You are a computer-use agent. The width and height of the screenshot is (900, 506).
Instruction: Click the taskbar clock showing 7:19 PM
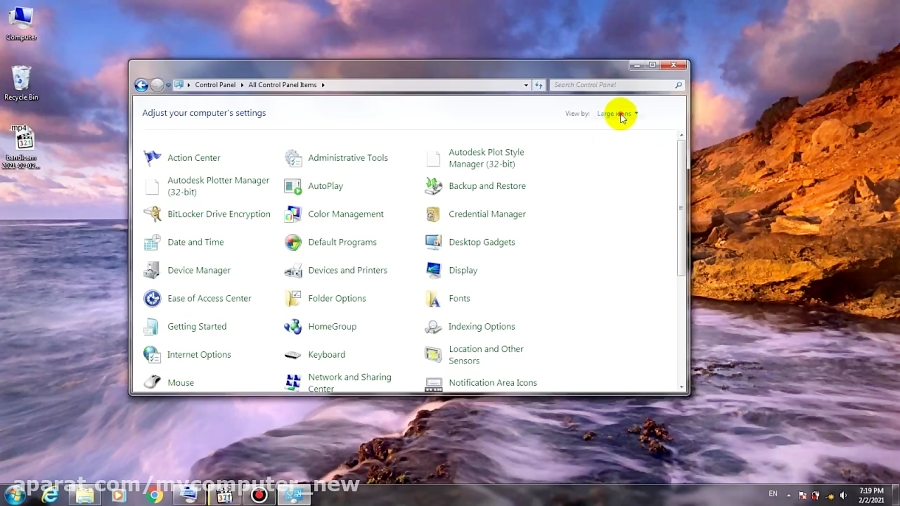tap(871, 495)
